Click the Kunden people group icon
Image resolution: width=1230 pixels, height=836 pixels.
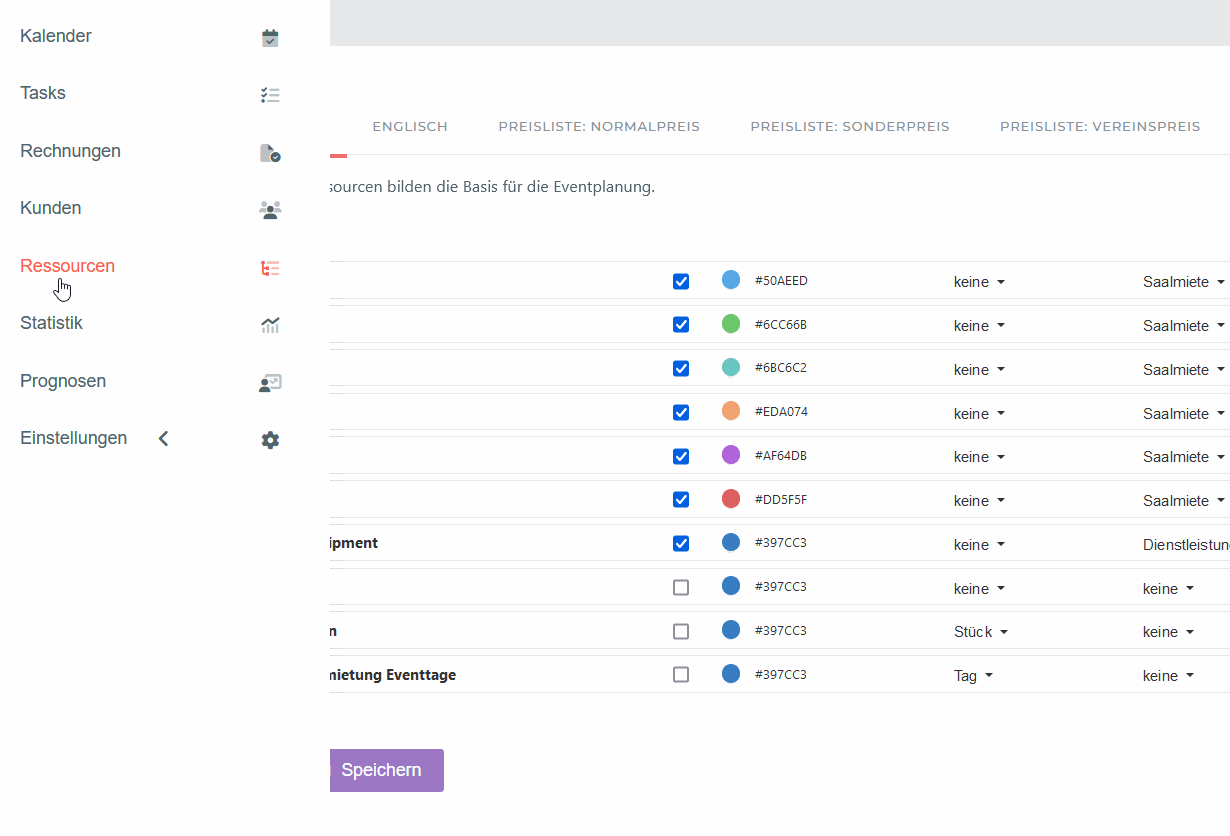click(x=270, y=210)
